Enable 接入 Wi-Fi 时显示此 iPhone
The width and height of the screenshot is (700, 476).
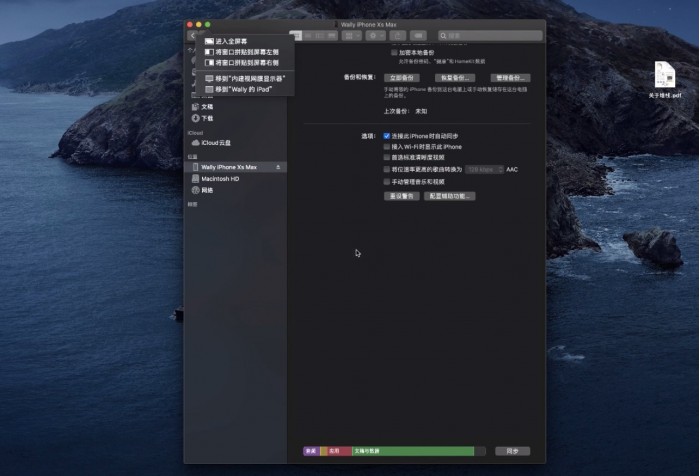coord(387,146)
